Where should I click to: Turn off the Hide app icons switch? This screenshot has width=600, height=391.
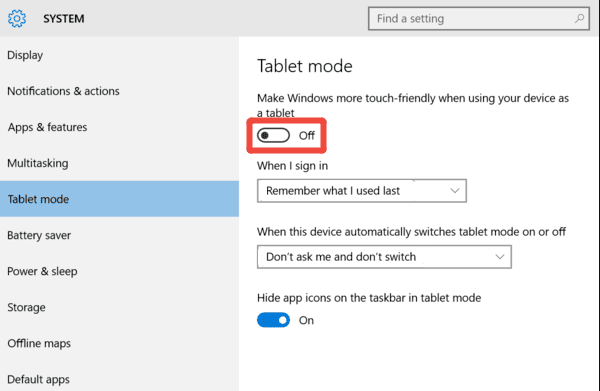pos(273,320)
